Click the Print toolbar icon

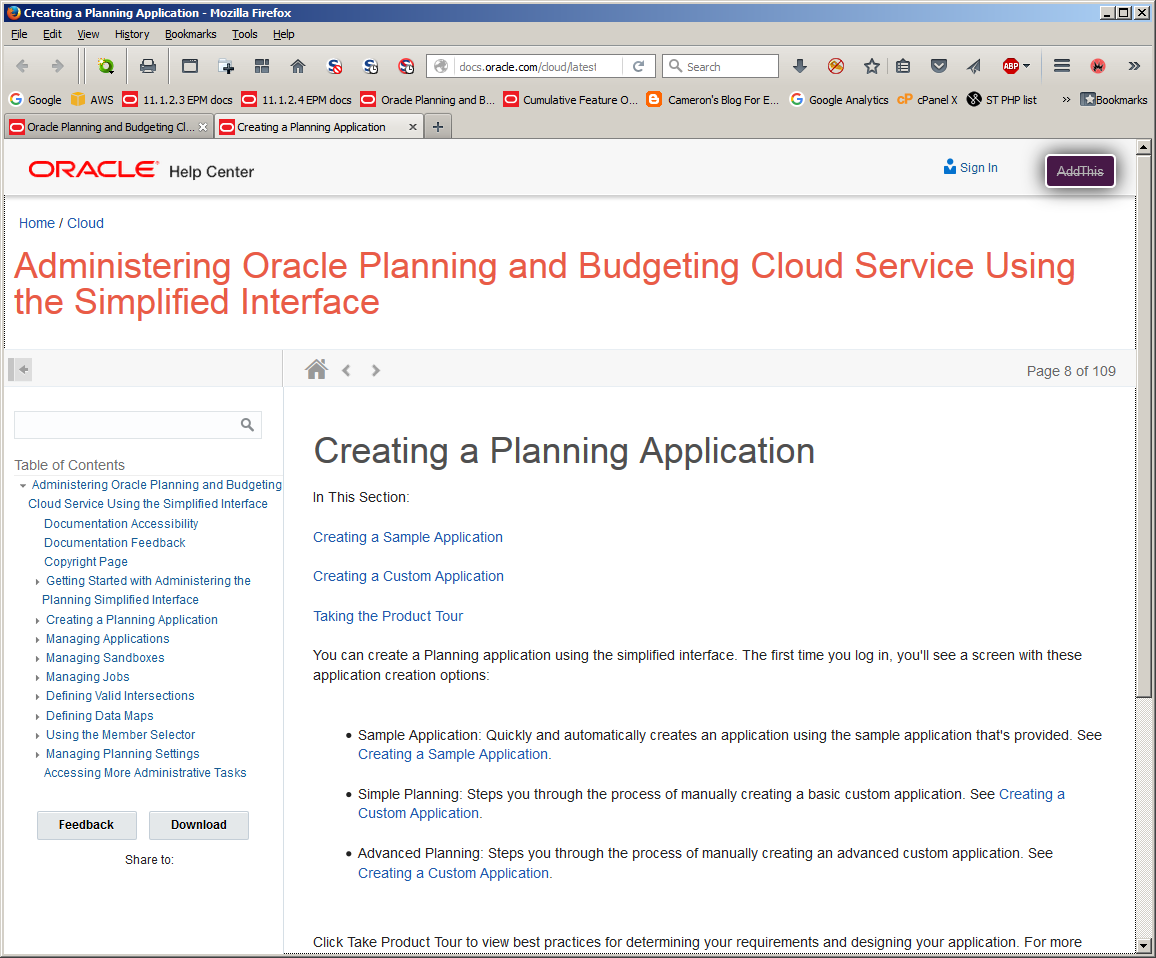[148, 66]
